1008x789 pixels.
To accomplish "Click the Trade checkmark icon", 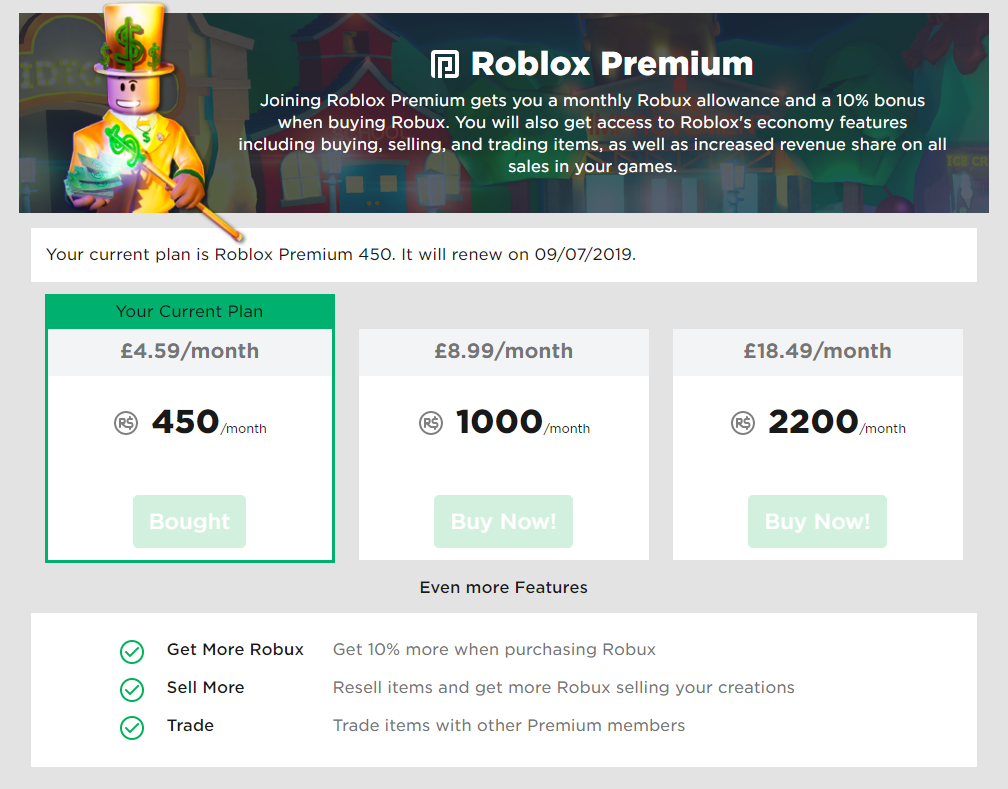I will pyautogui.click(x=132, y=728).
